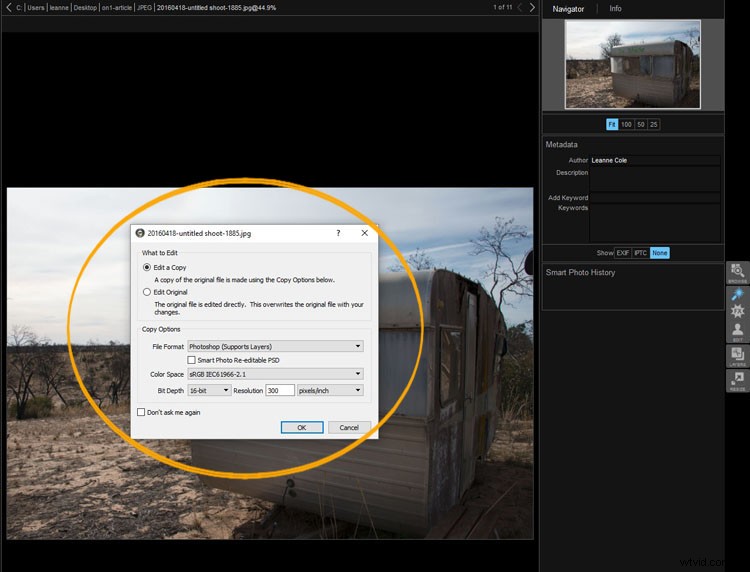Click the Description metadata field
Image resolution: width=750 pixels, height=572 pixels.
(655, 179)
